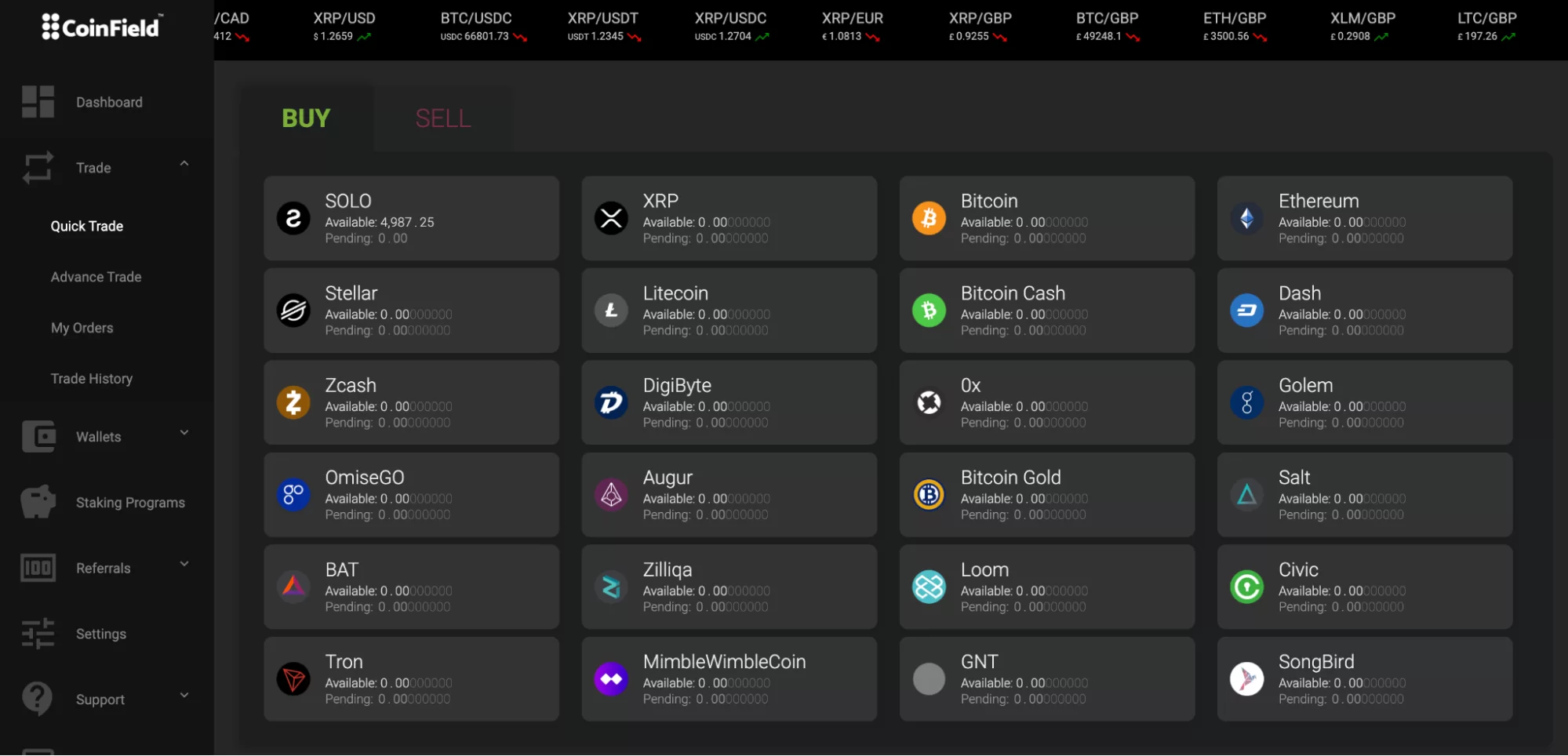
Task: Open Quick Trade in sidebar
Action: click(x=87, y=226)
